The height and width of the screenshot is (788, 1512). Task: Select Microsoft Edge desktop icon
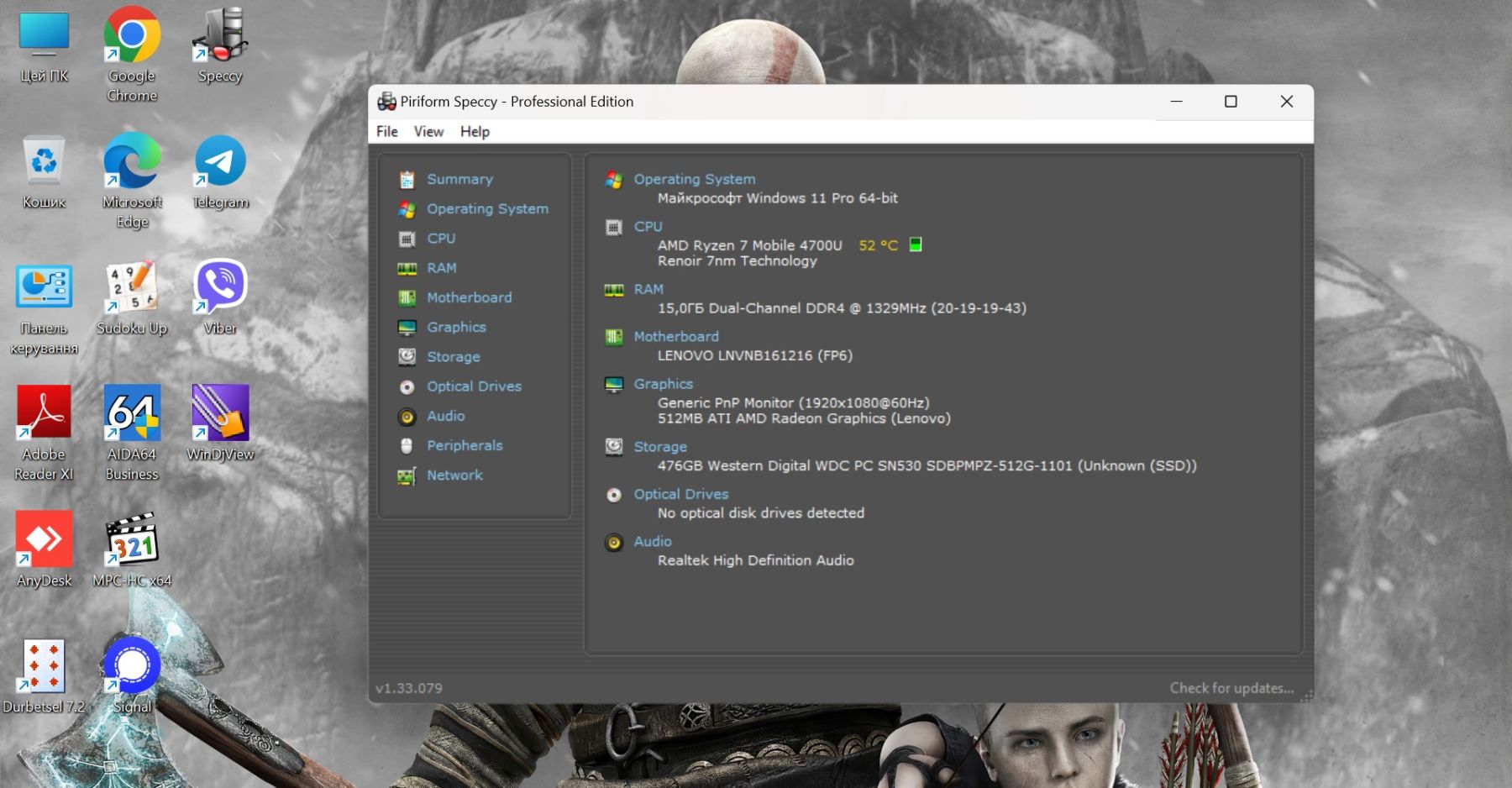tap(132, 181)
